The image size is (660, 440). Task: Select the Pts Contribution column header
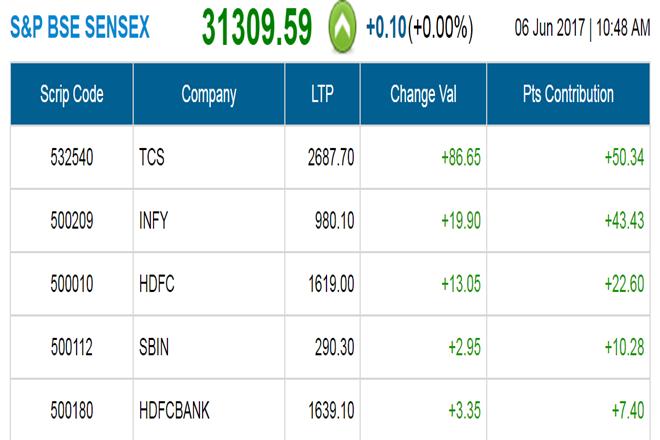pyautogui.click(x=567, y=95)
